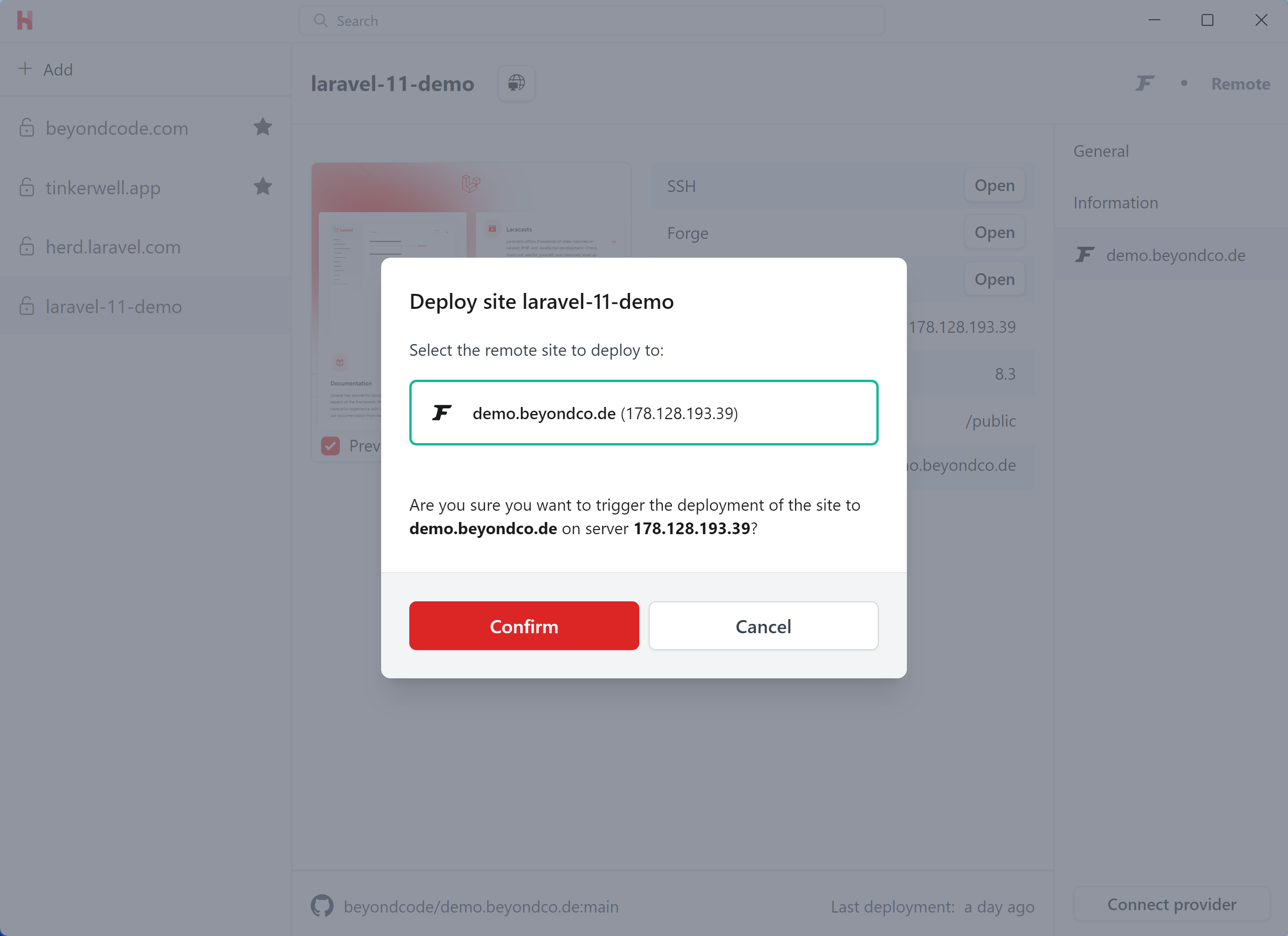This screenshot has height=936, width=1288.
Task: Click the GitHub icon in the status bar
Action: [x=322, y=905]
